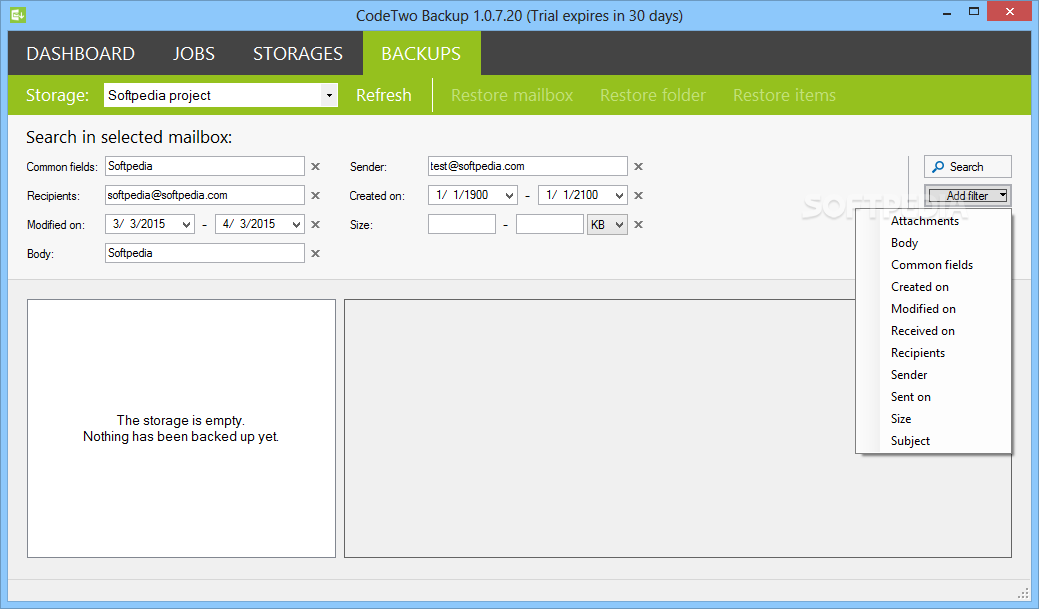This screenshot has height=609, width=1039.
Task: Click Refresh in the green toolbar
Action: pos(384,95)
